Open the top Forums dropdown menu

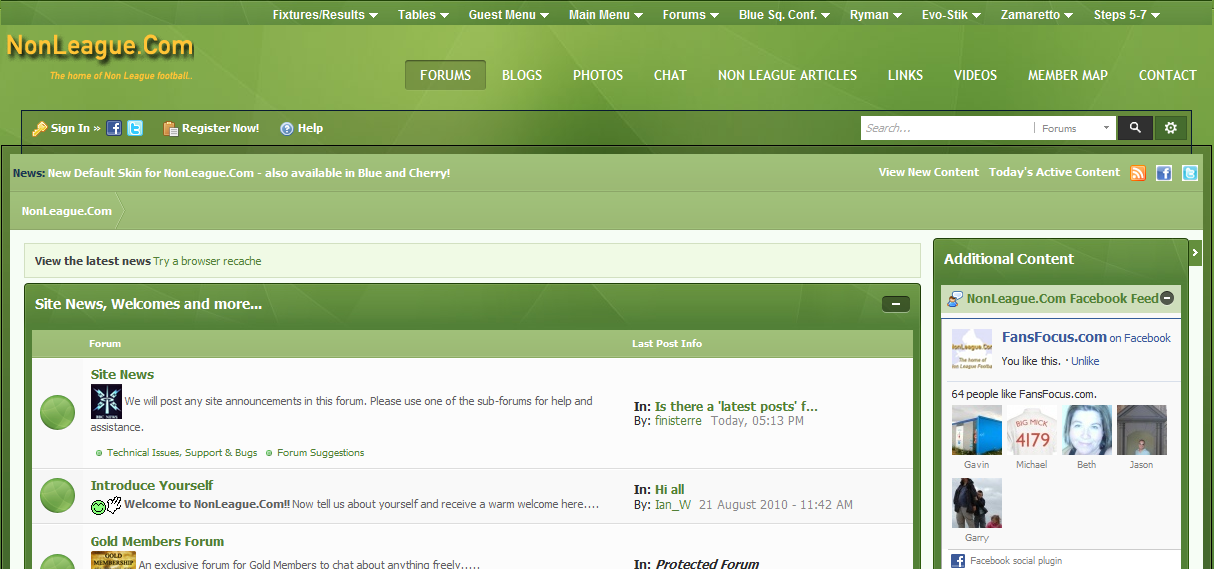(690, 15)
